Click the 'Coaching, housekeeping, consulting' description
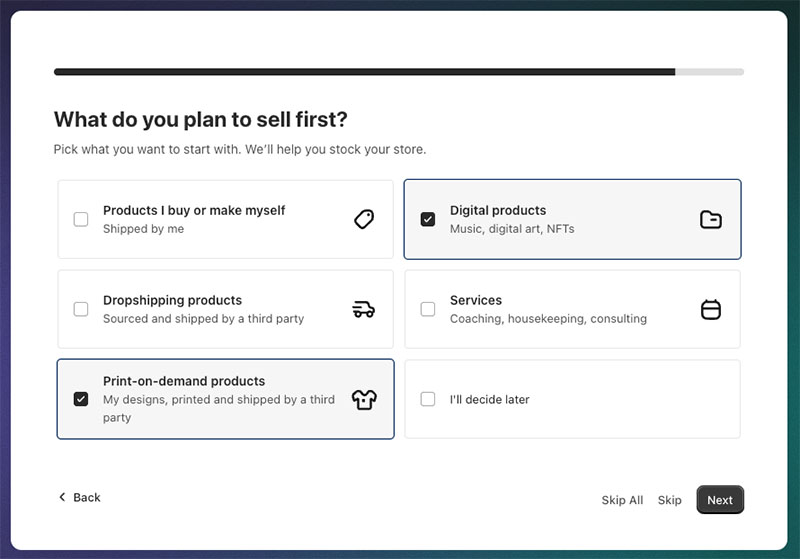The height and width of the screenshot is (559, 800). click(x=548, y=319)
